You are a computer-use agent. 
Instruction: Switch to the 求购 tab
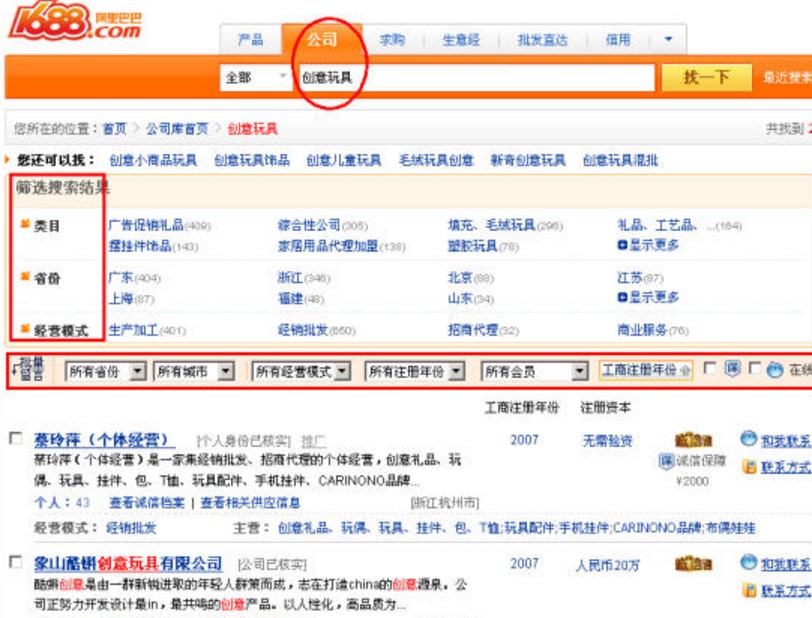392,40
